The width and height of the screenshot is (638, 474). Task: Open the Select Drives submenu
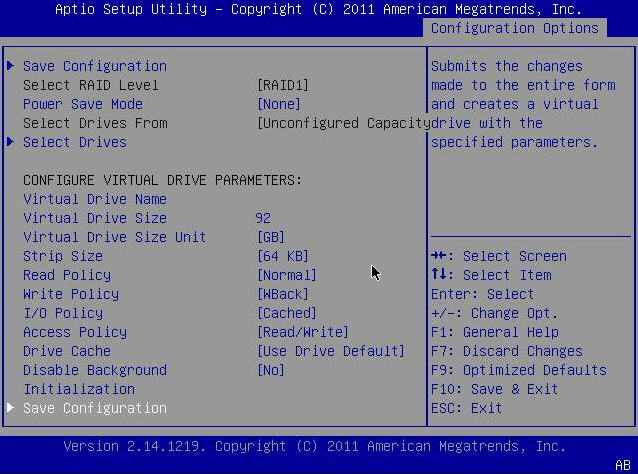(x=75, y=142)
